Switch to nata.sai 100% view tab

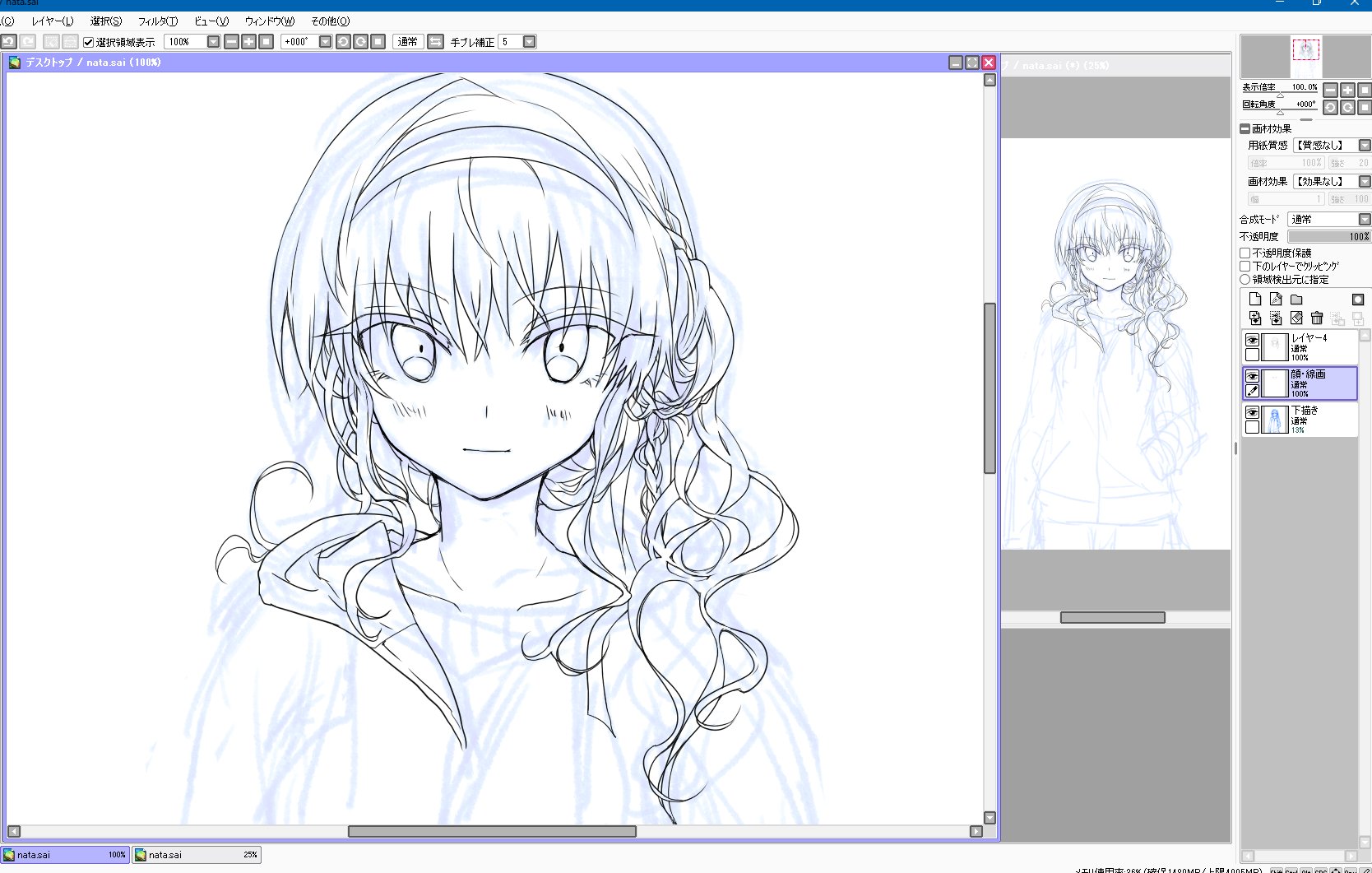pyautogui.click(x=65, y=855)
